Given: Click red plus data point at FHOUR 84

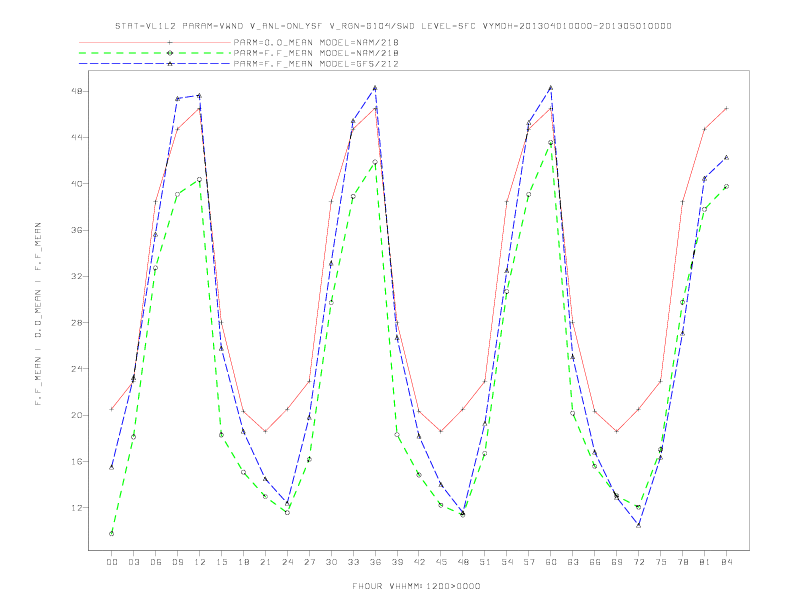Looking at the screenshot, I should [x=726, y=109].
